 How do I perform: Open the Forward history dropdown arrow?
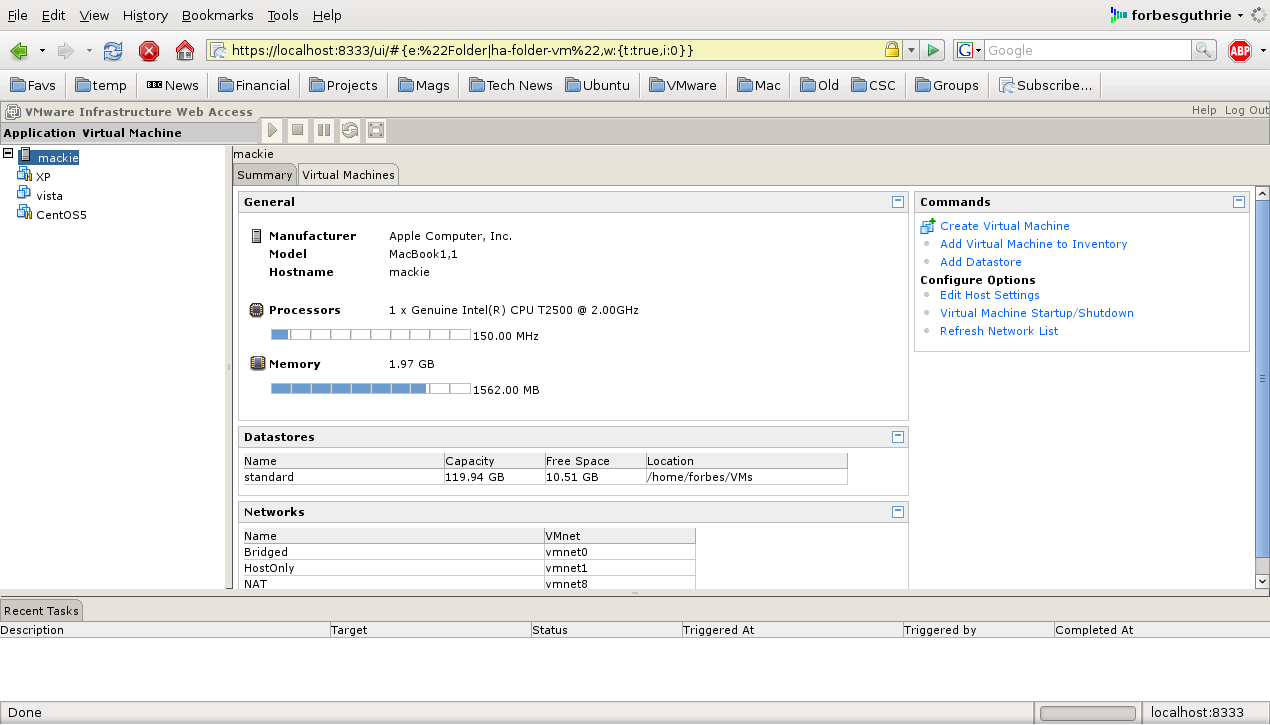pos(89,51)
